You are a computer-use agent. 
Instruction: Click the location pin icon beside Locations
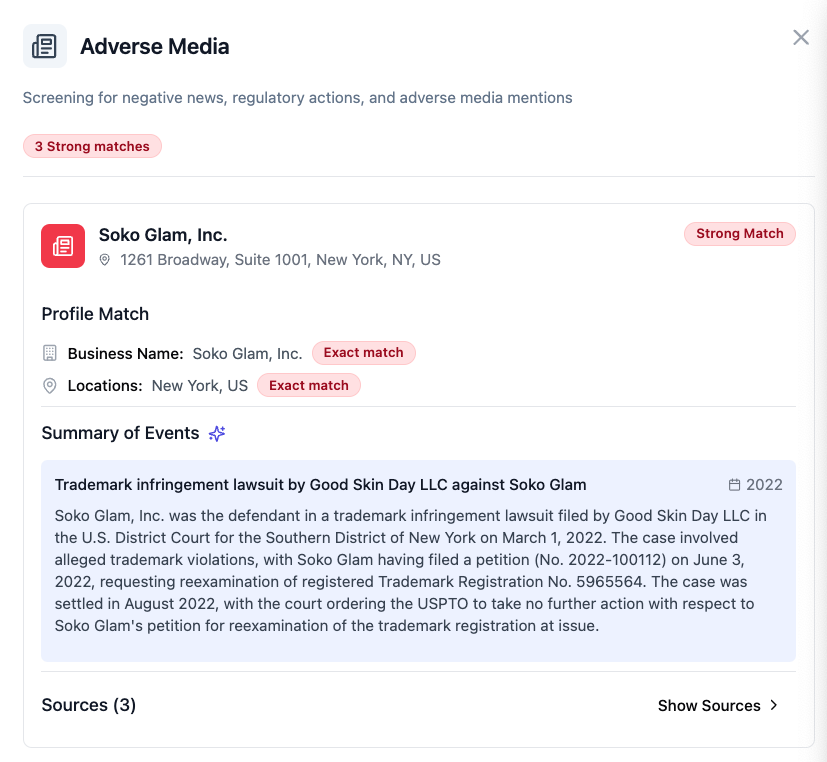click(x=50, y=386)
